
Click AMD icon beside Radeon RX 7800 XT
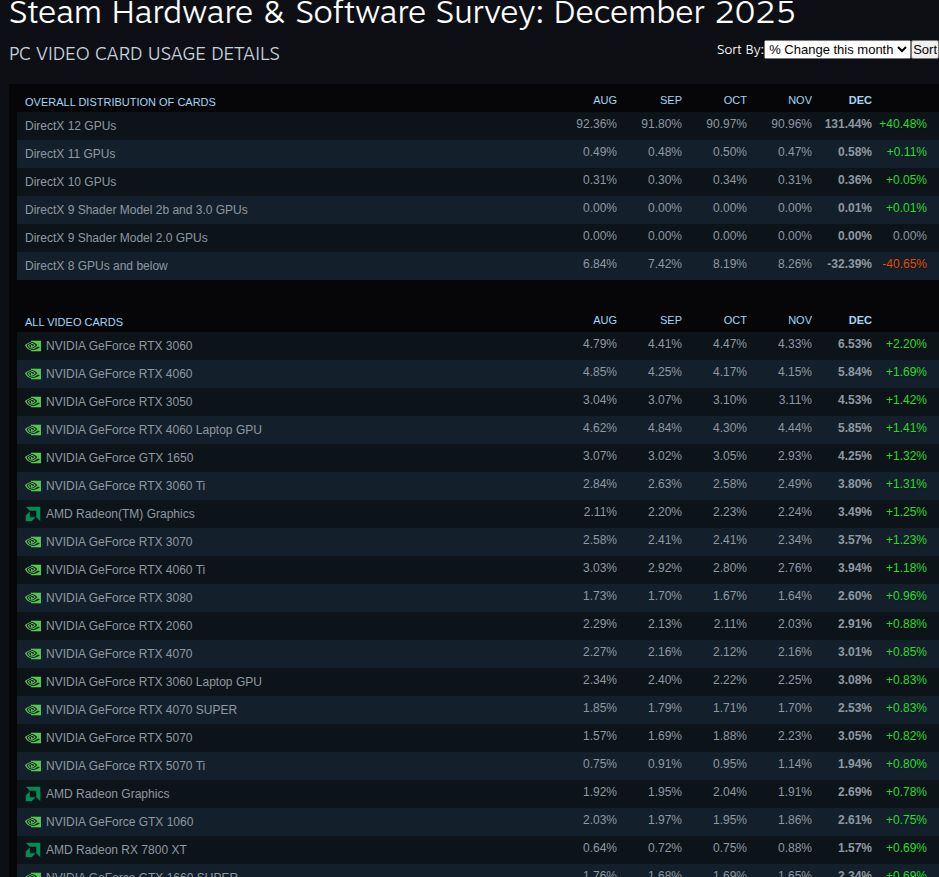click(x=33, y=850)
